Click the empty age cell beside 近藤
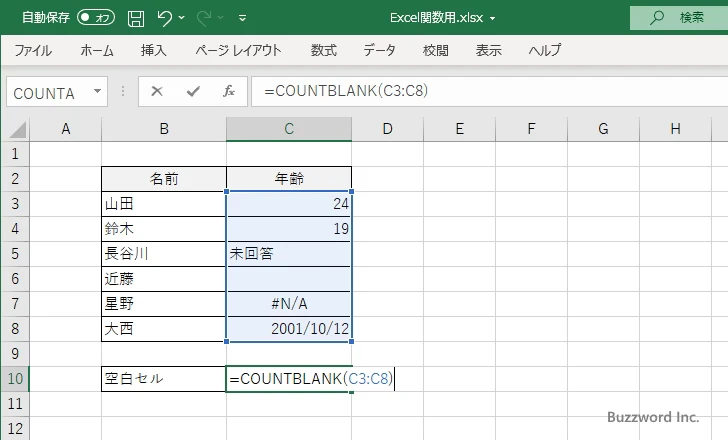This screenshot has width=728, height=440. pyautogui.click(x=289, y=279)
